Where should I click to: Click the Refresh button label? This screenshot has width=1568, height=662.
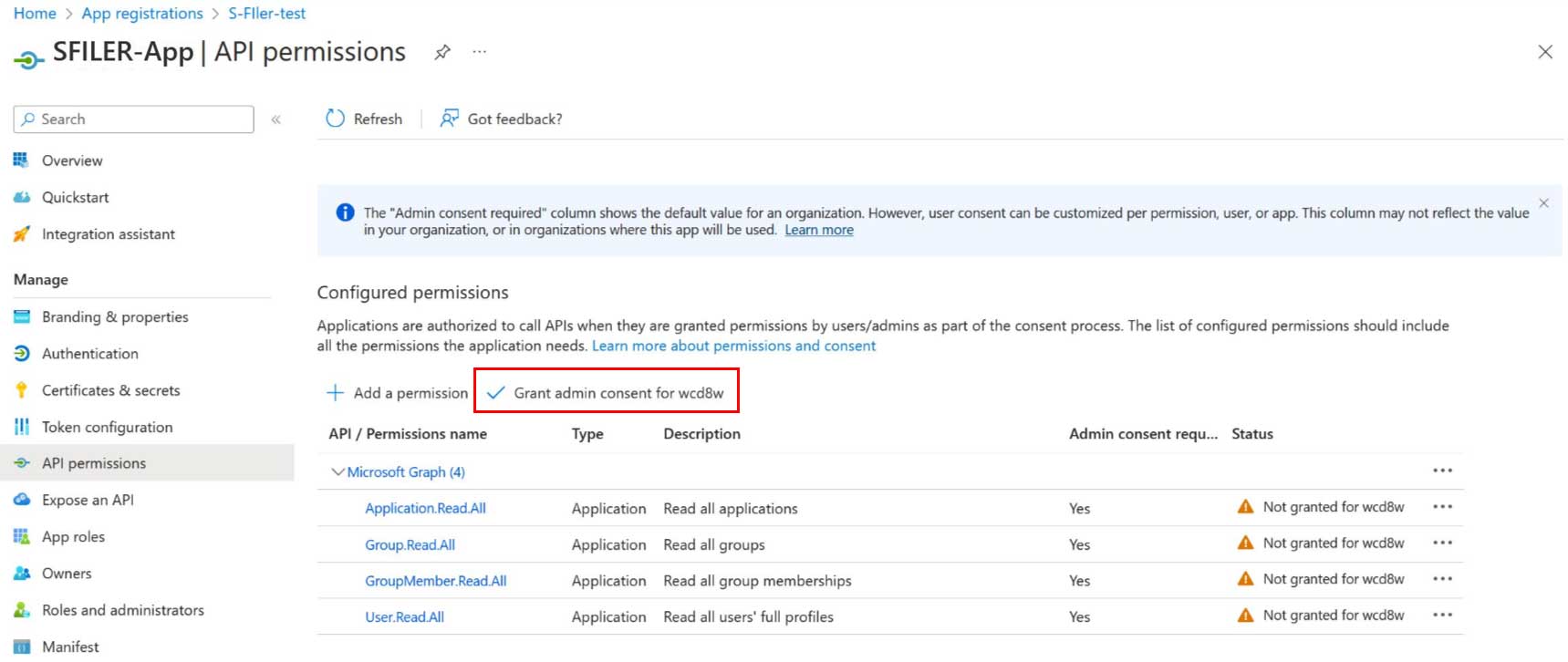point(378,119)
